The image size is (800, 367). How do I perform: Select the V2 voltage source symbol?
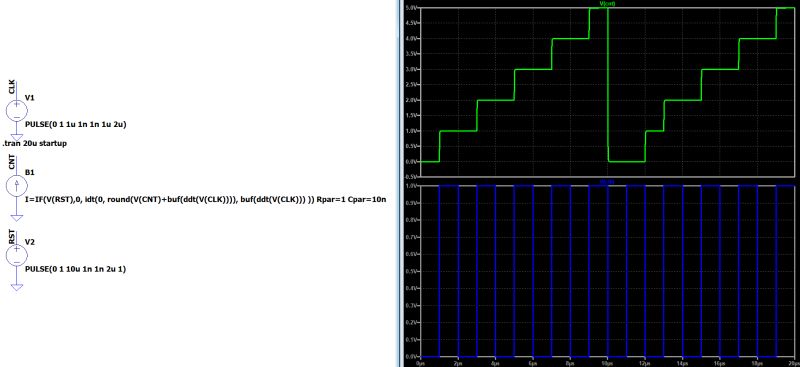[17, 255]
